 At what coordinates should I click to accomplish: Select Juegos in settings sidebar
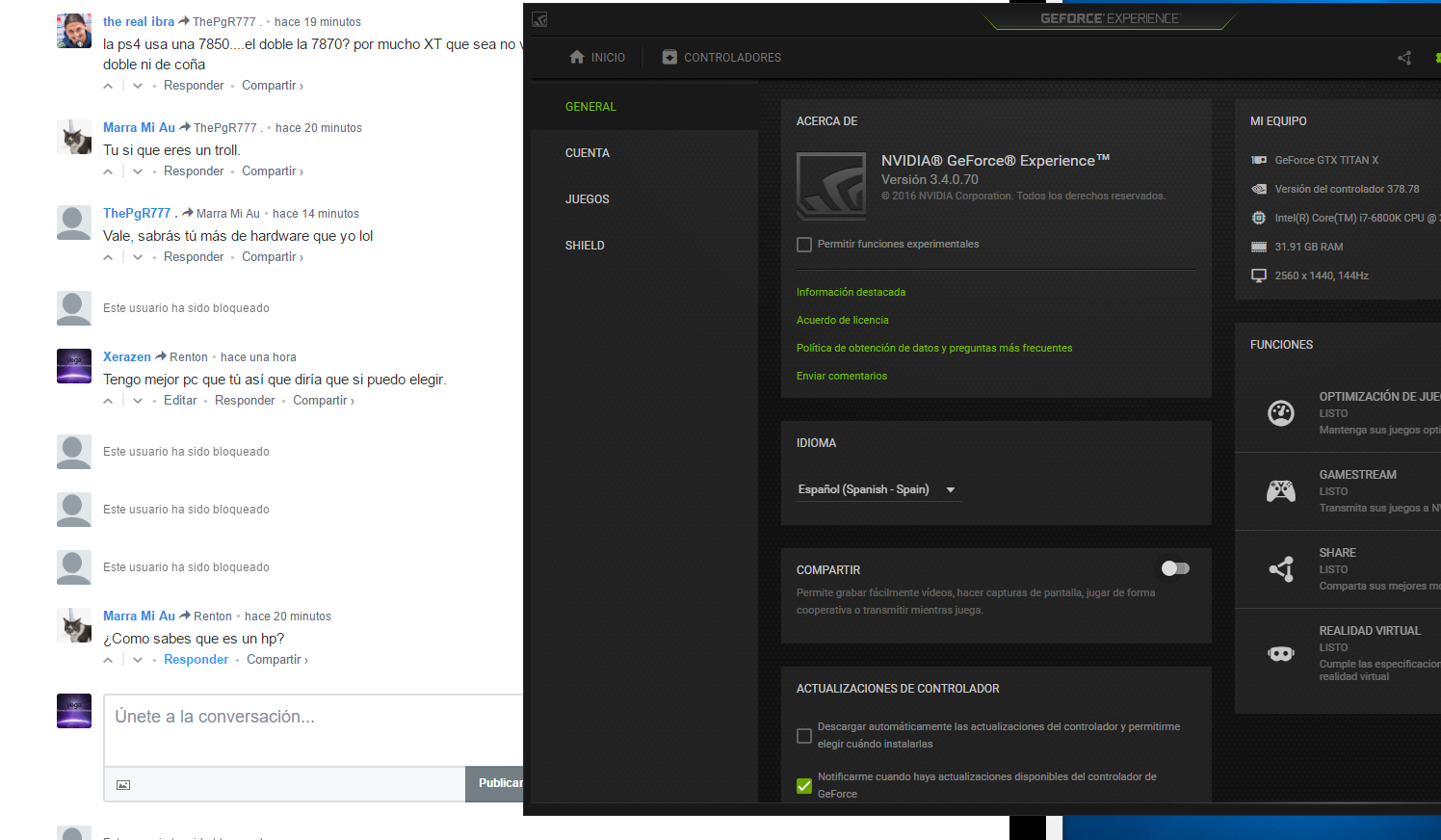[x=588, y=199]
